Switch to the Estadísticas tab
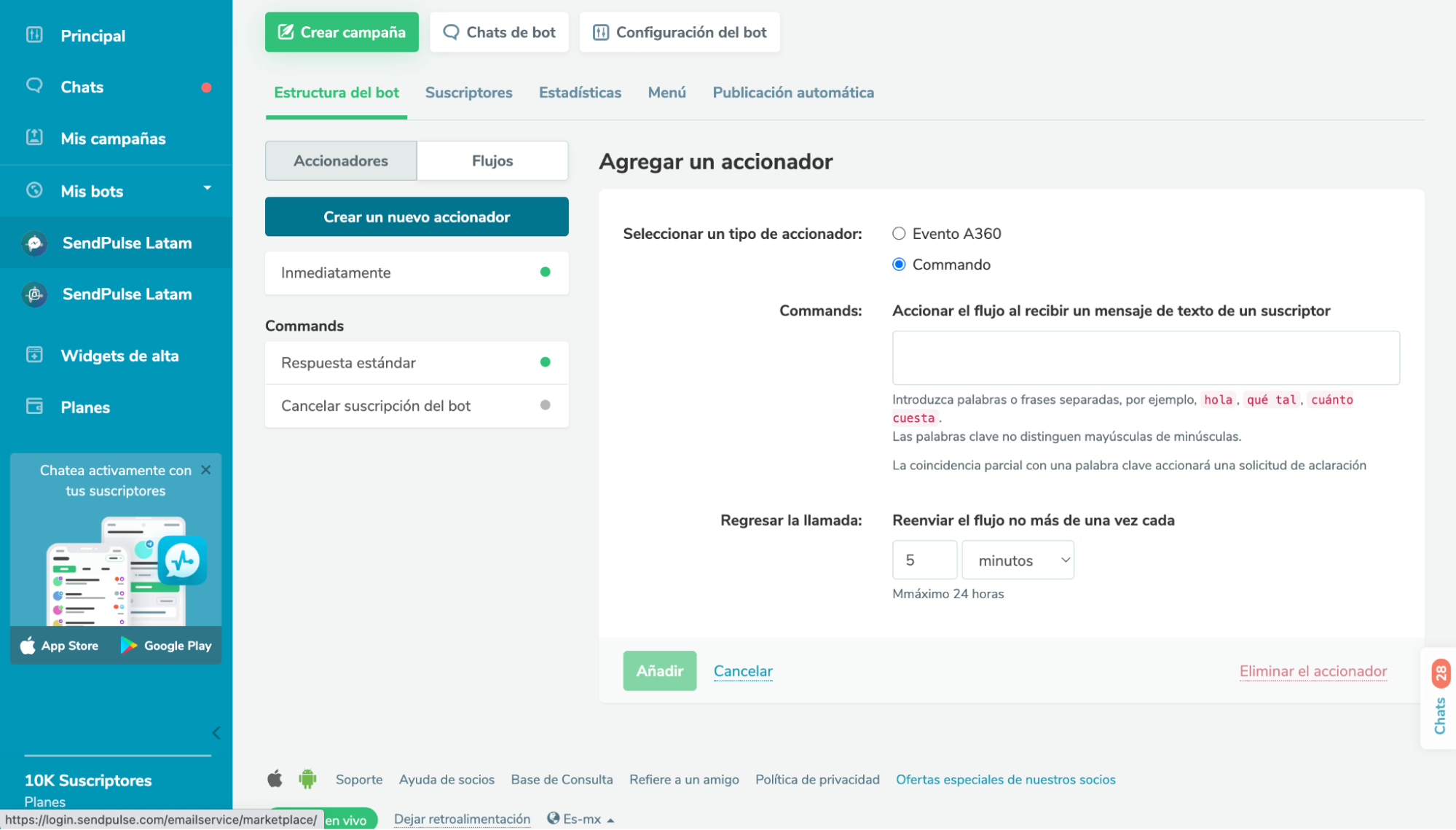 point(580,93)
